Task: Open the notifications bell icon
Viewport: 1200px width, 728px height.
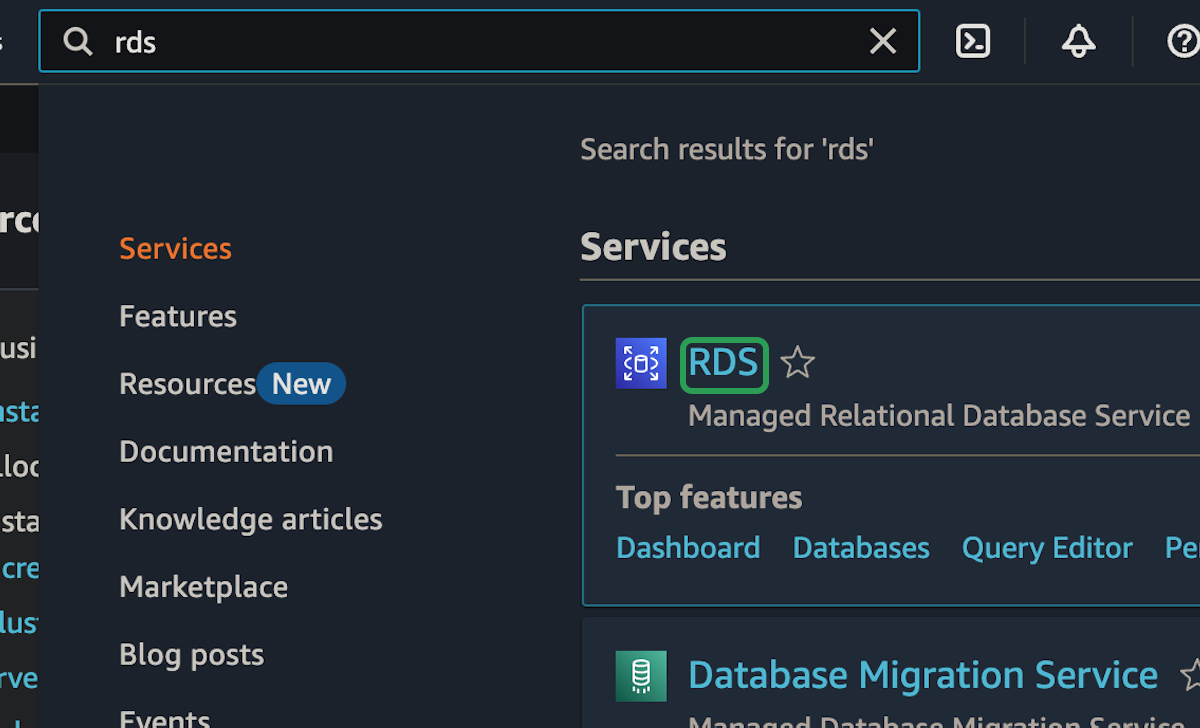Action: pos(1078,41)
